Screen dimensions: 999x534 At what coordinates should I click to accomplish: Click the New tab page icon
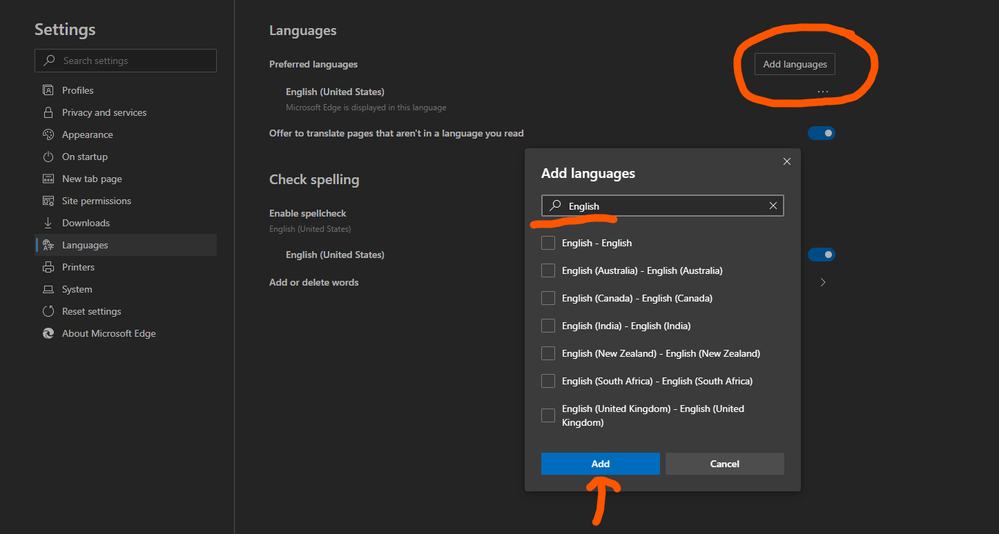tap(48, 179)
